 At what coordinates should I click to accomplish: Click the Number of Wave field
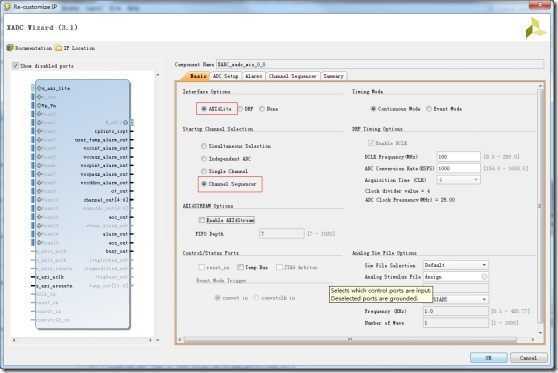[456, 323]
